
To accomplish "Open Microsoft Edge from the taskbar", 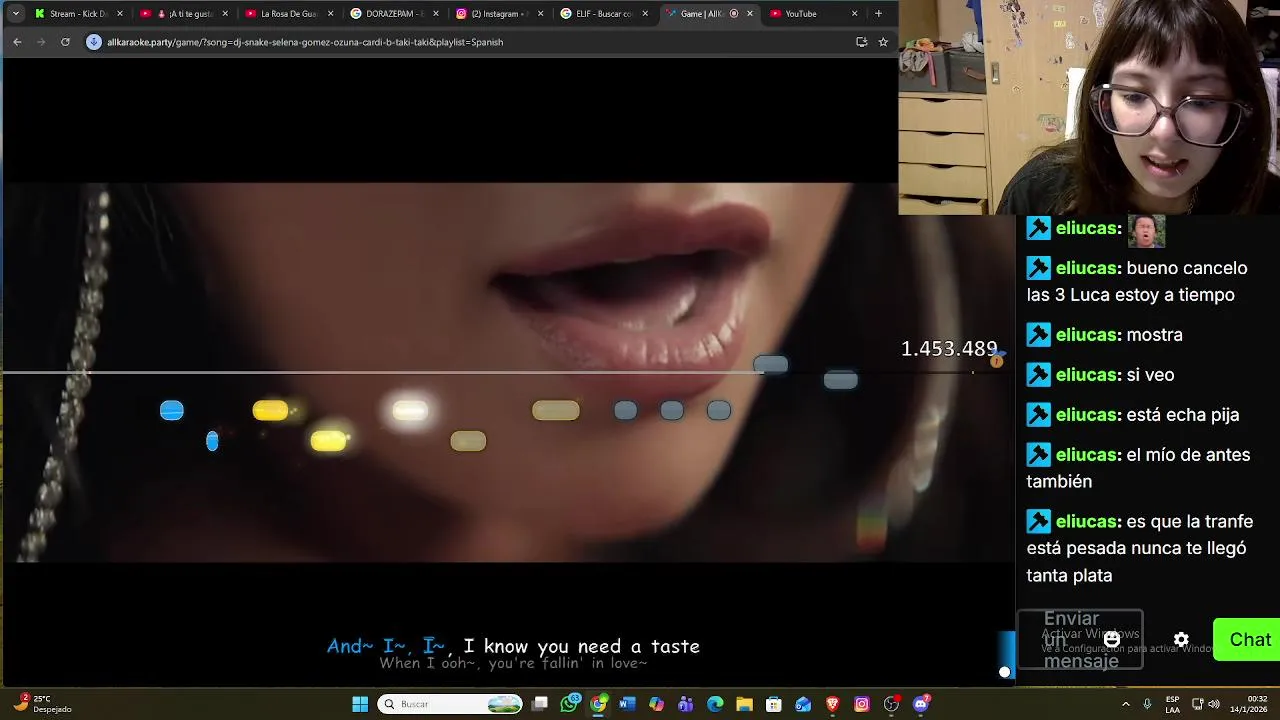I will [x=715, y=704].
